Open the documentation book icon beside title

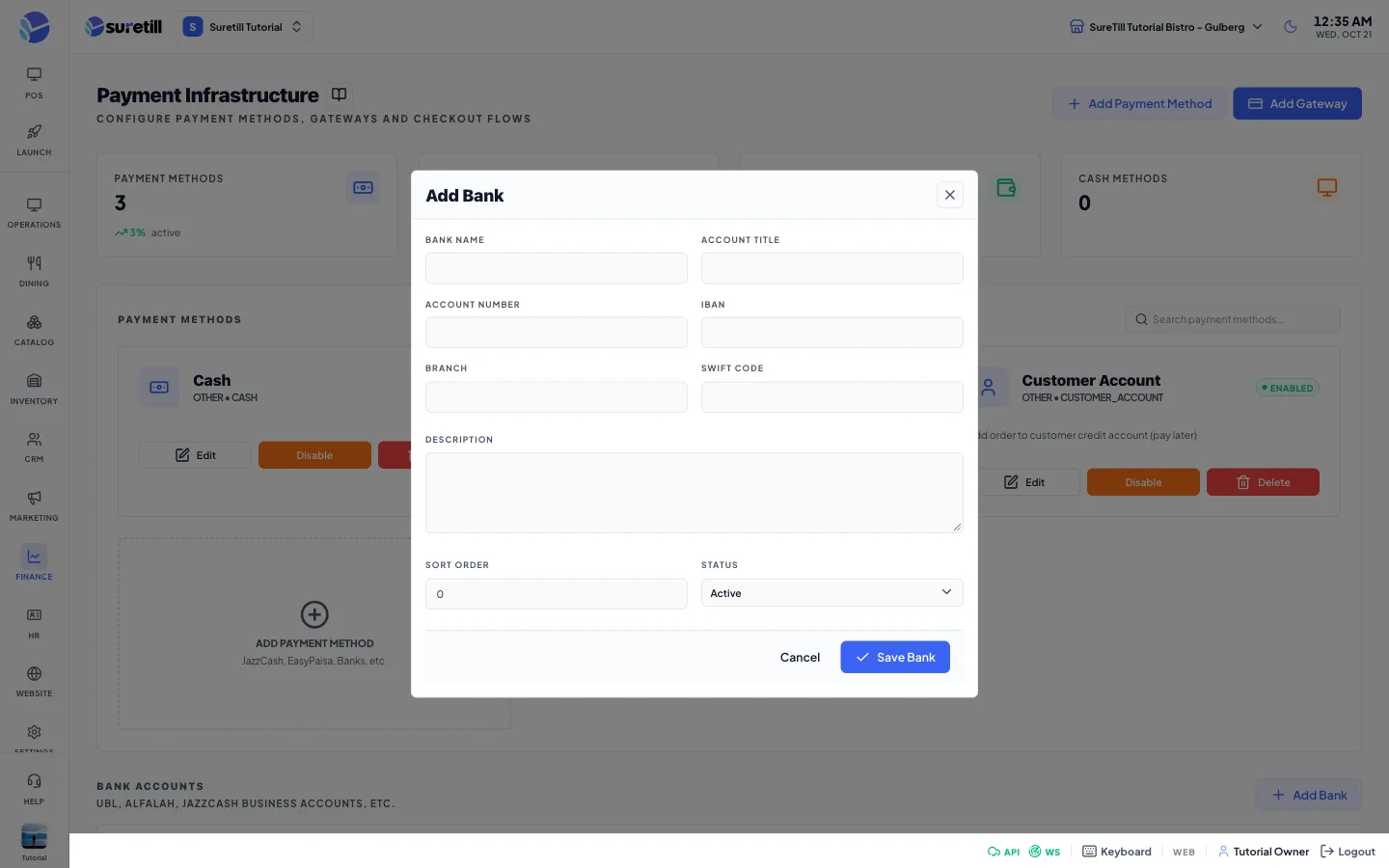[x=339, y=95]
